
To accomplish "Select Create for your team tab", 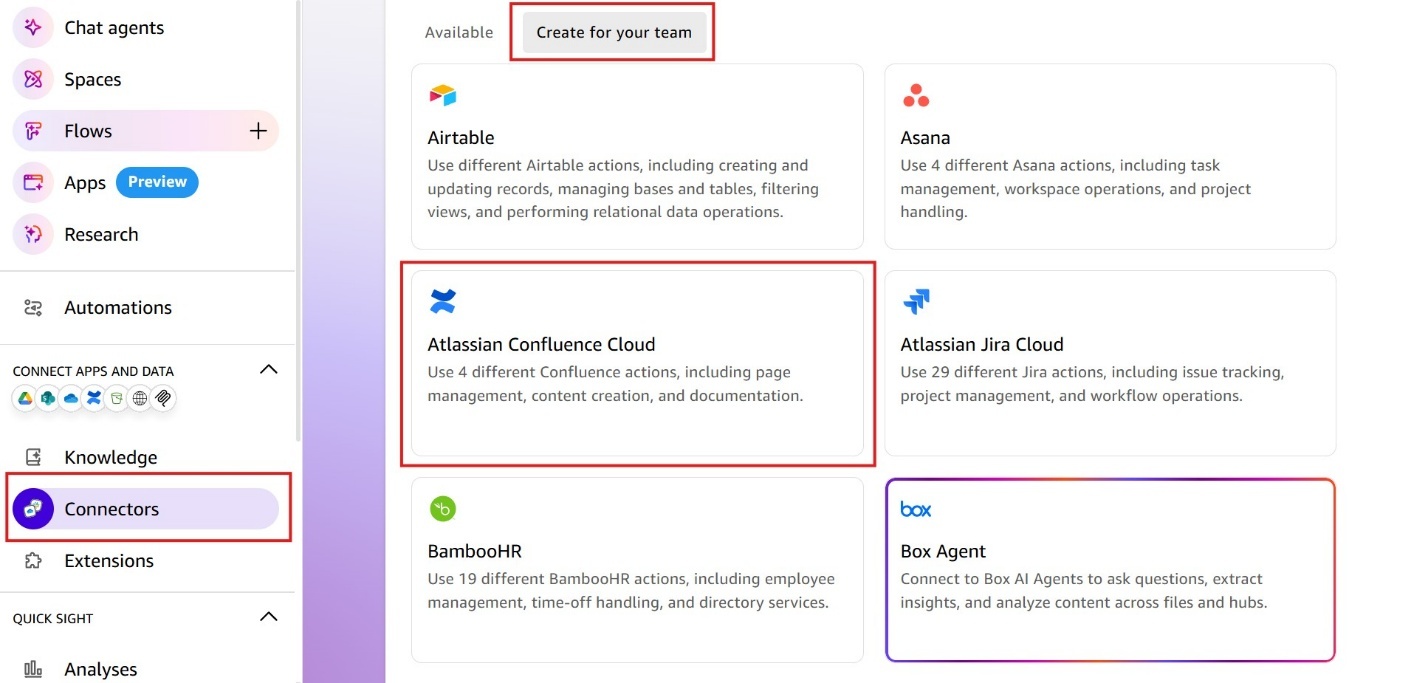I will [614, 32].
